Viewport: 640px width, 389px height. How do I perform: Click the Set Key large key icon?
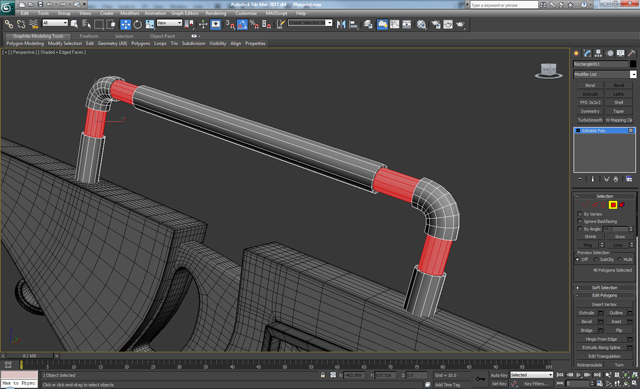point(480,379)
